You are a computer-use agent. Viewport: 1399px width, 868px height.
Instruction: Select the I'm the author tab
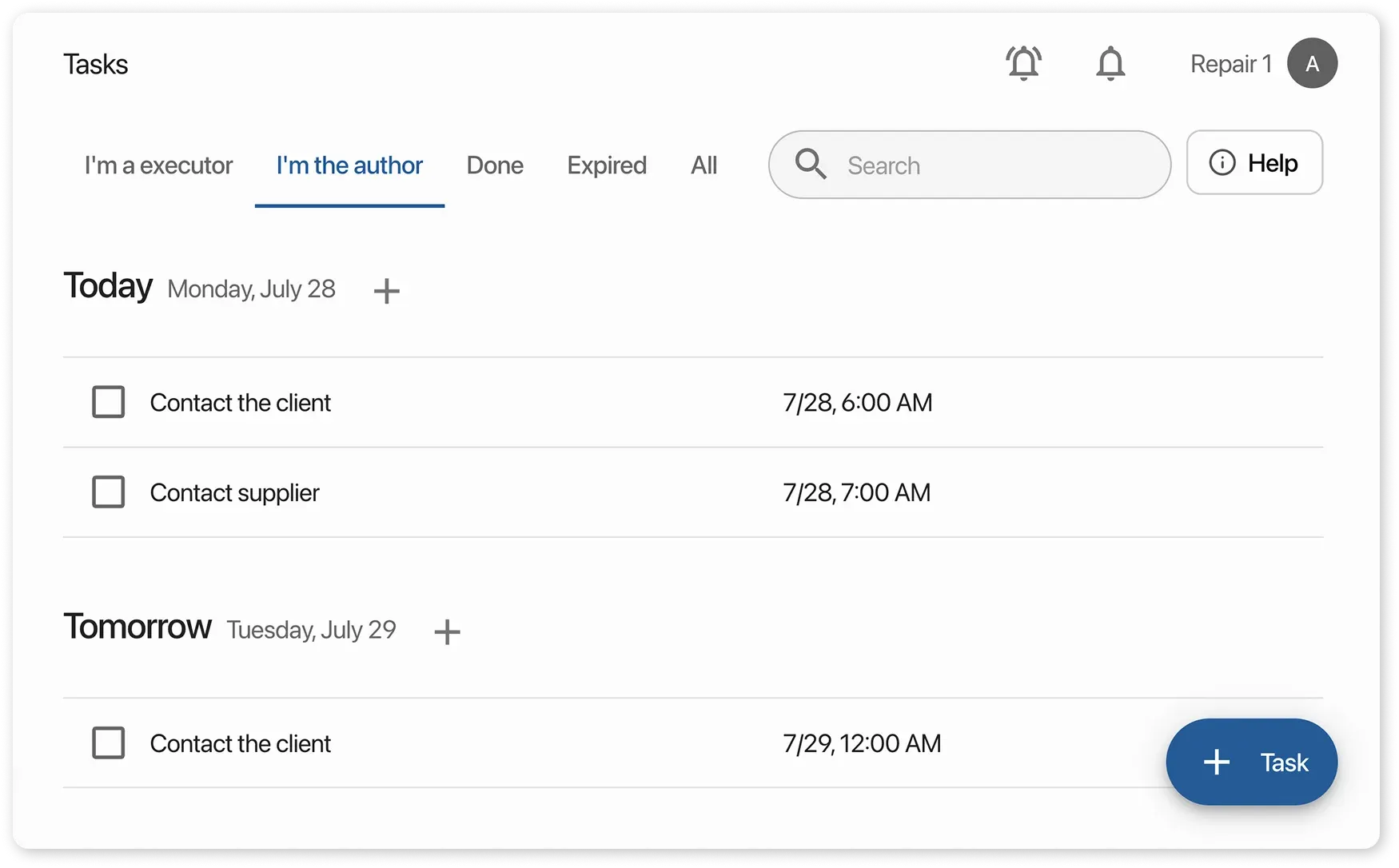tap(349, 165)
